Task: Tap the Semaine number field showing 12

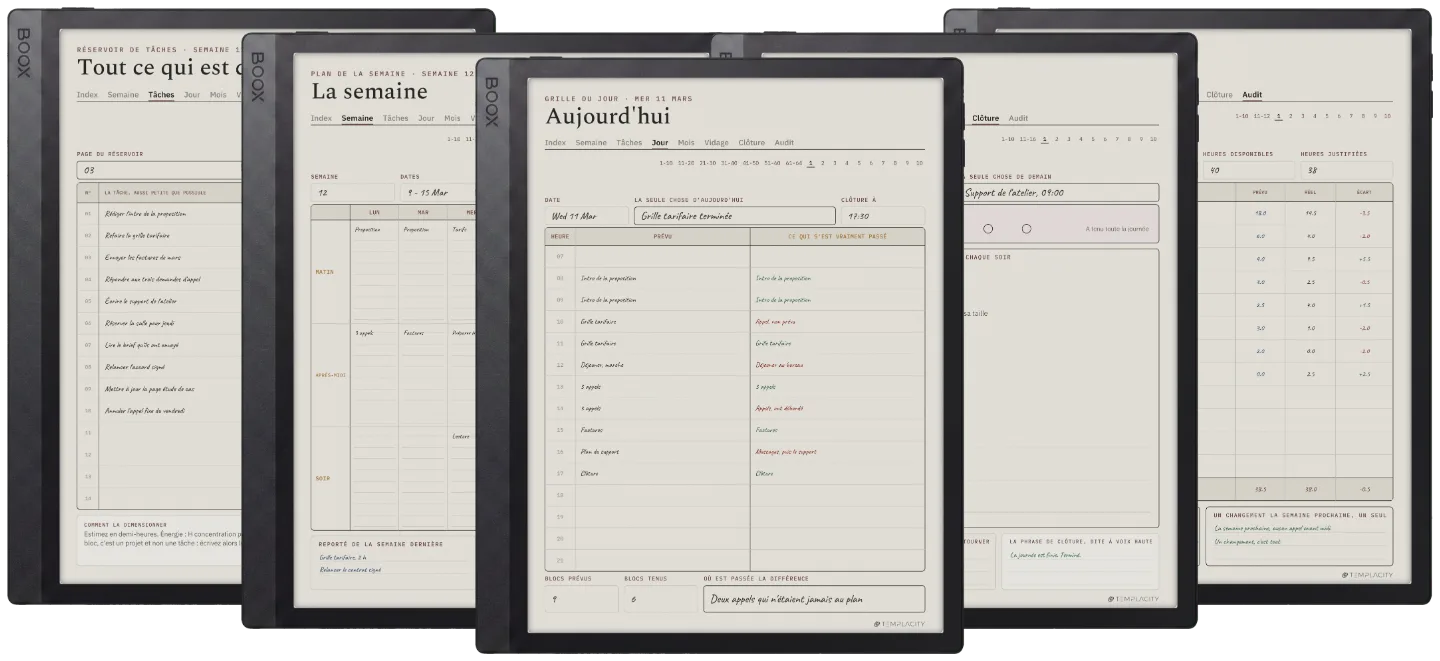Action: 352,192
